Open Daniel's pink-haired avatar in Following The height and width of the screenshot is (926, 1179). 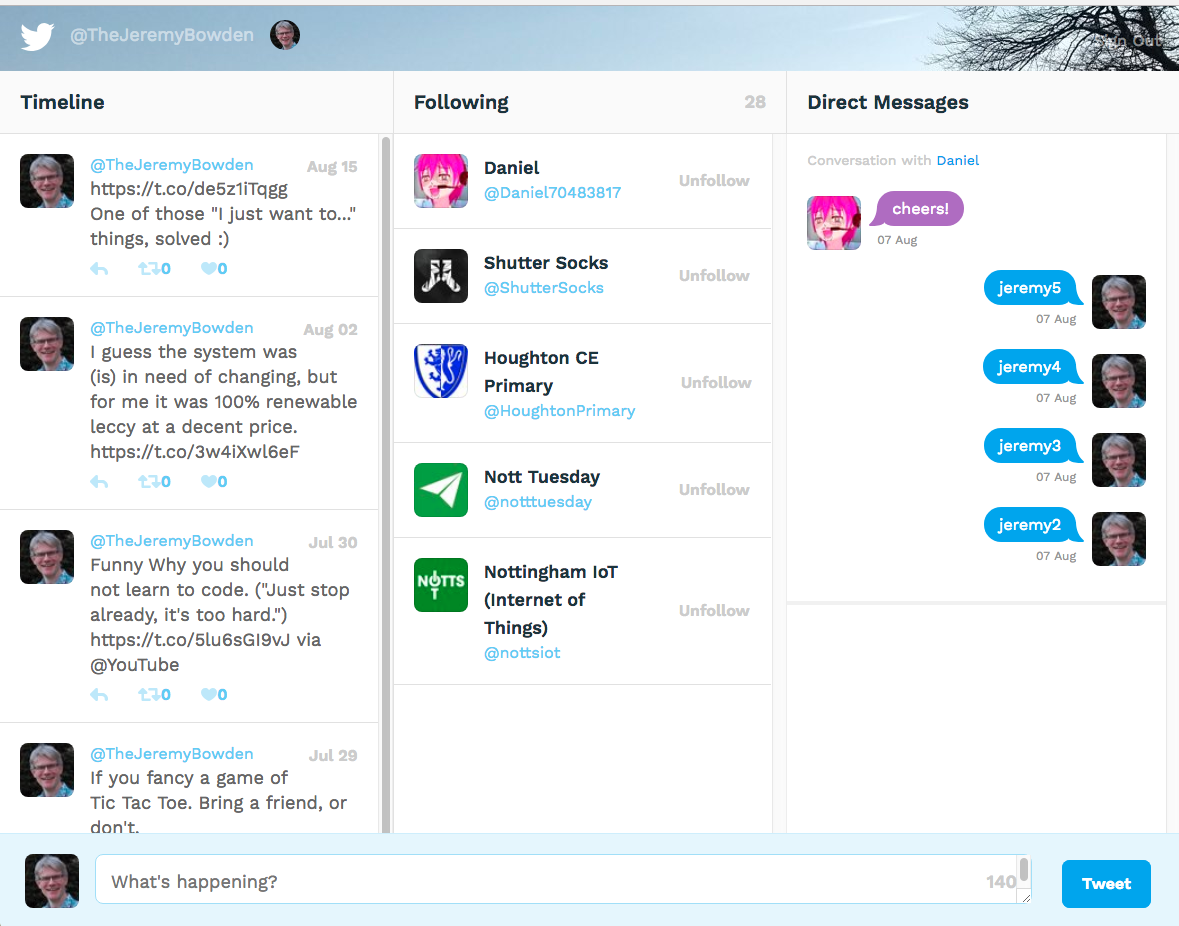pyautogui.click(x=441, y=181)
